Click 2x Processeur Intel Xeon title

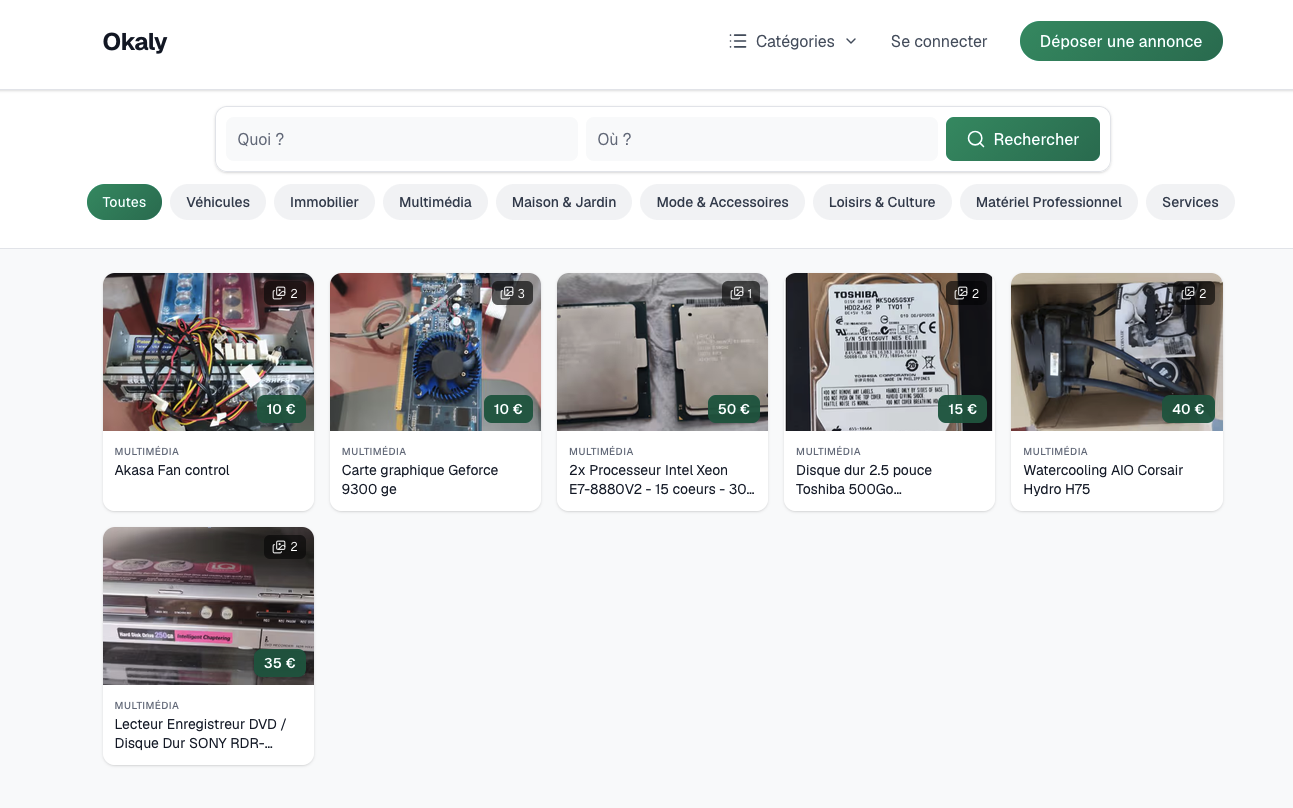[x=662, y=480]
